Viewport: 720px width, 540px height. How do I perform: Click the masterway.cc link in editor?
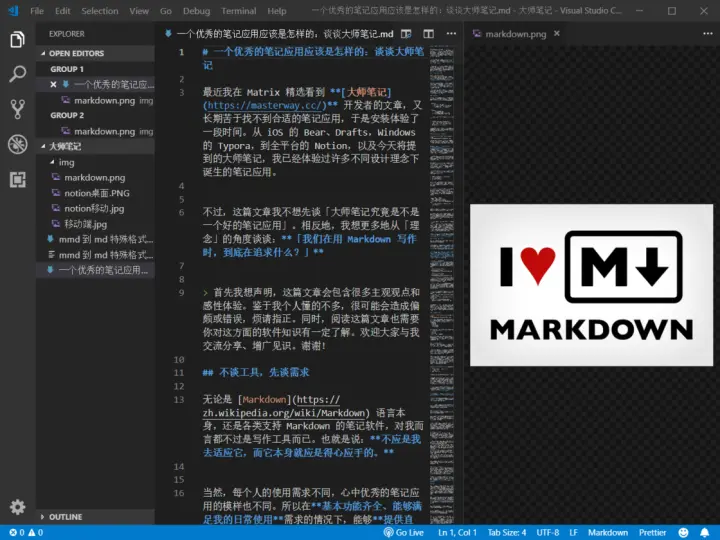[x=266, y=106]
